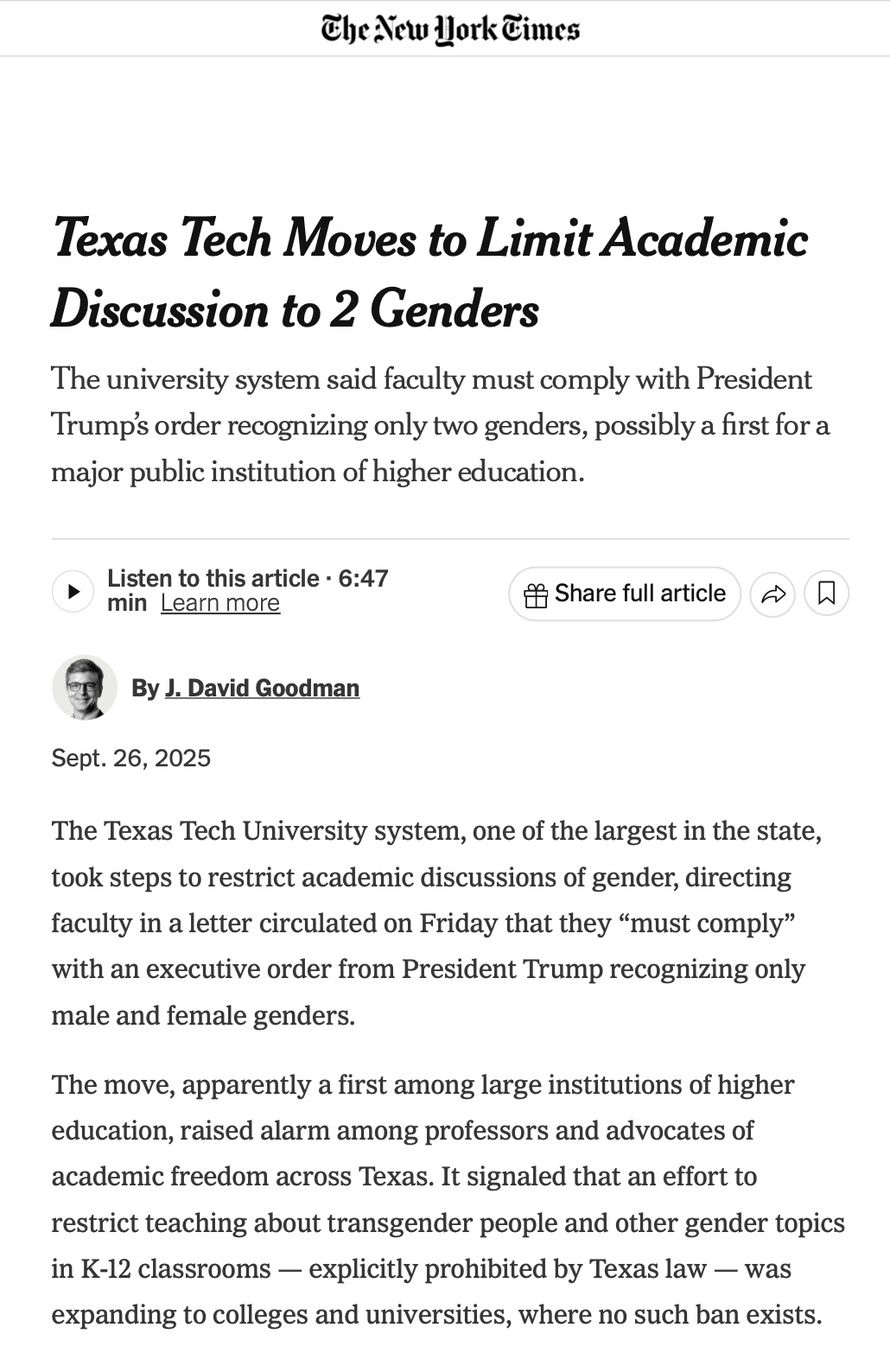Click the Share full article button
This screenshot has height=1372, width=890.
pos(625,594)
